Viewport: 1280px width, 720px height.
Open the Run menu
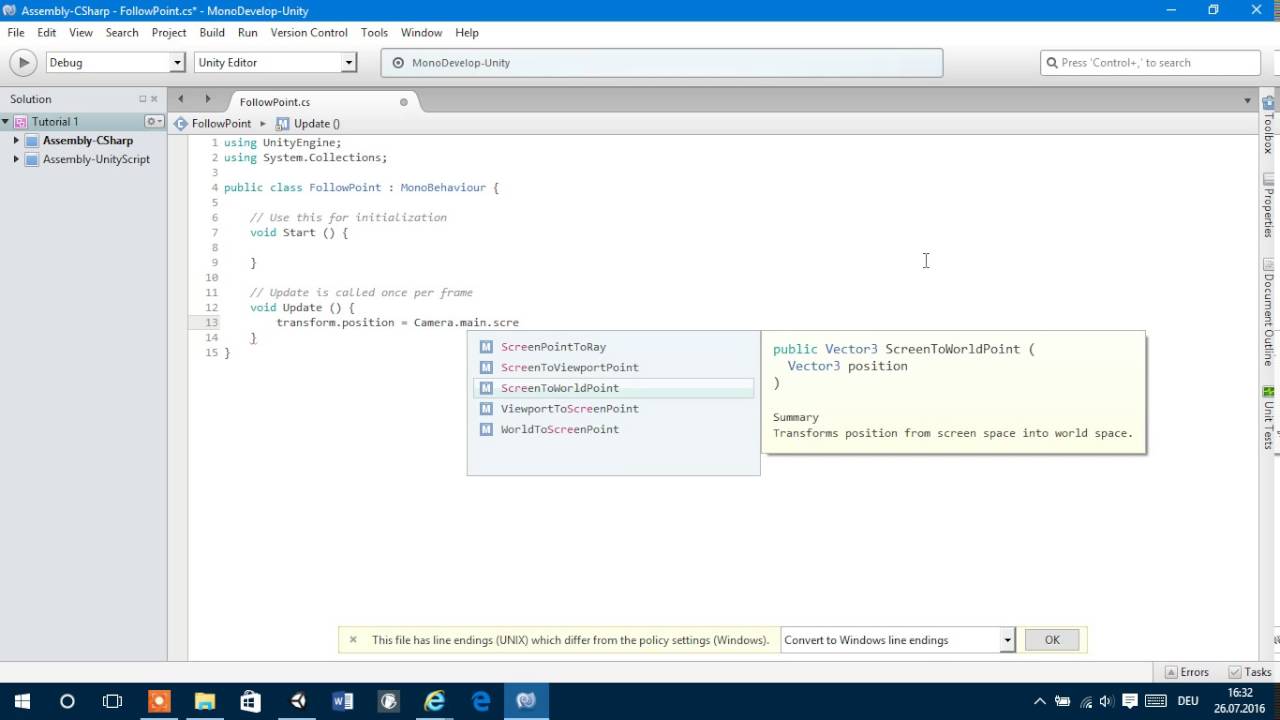248,32
